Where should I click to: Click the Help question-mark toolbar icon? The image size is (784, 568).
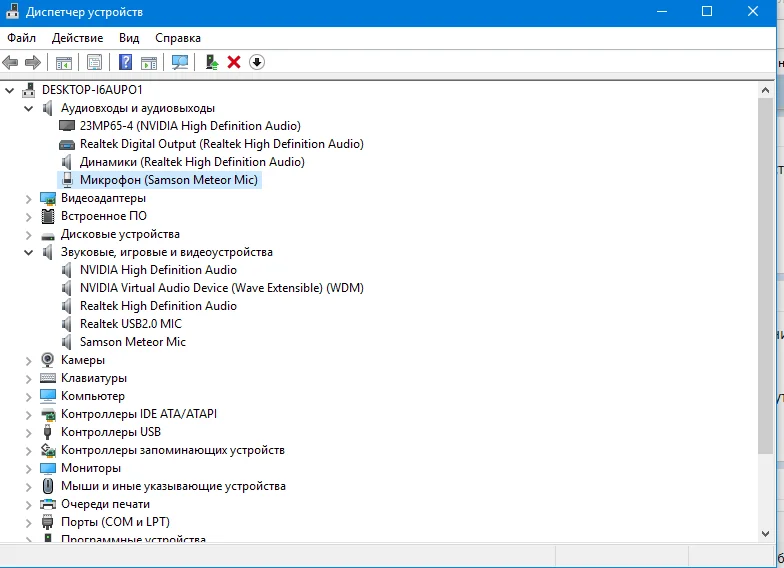pyautogui.click(x=126, y=62)
